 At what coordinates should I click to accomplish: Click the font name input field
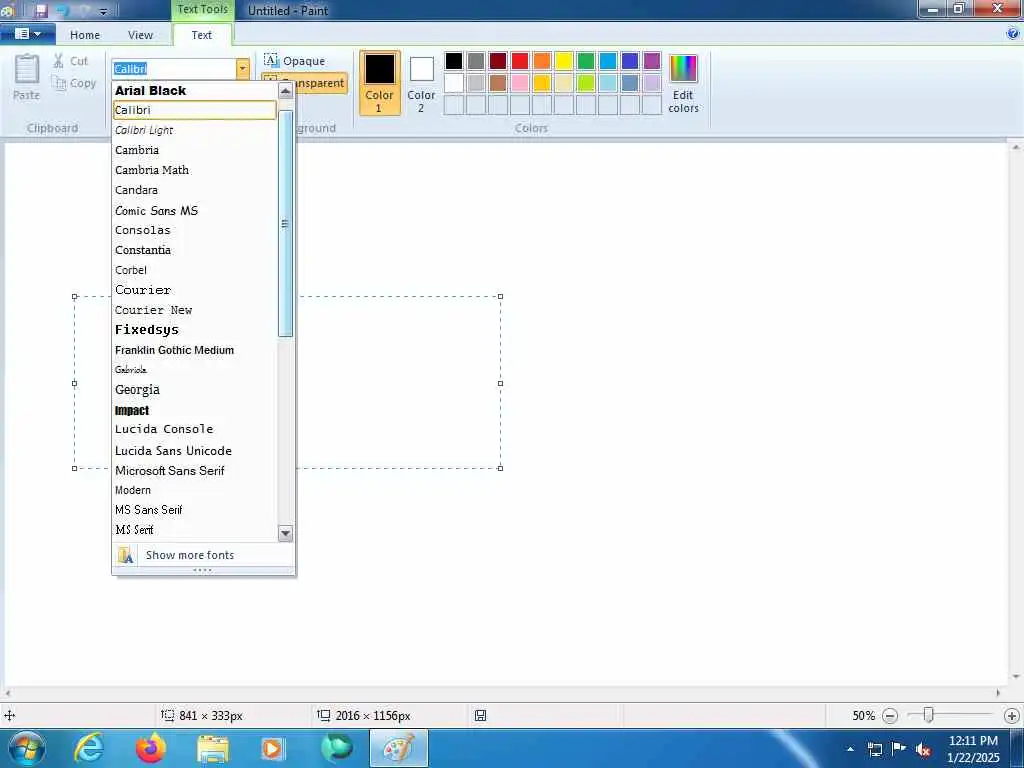pos(174,69)
